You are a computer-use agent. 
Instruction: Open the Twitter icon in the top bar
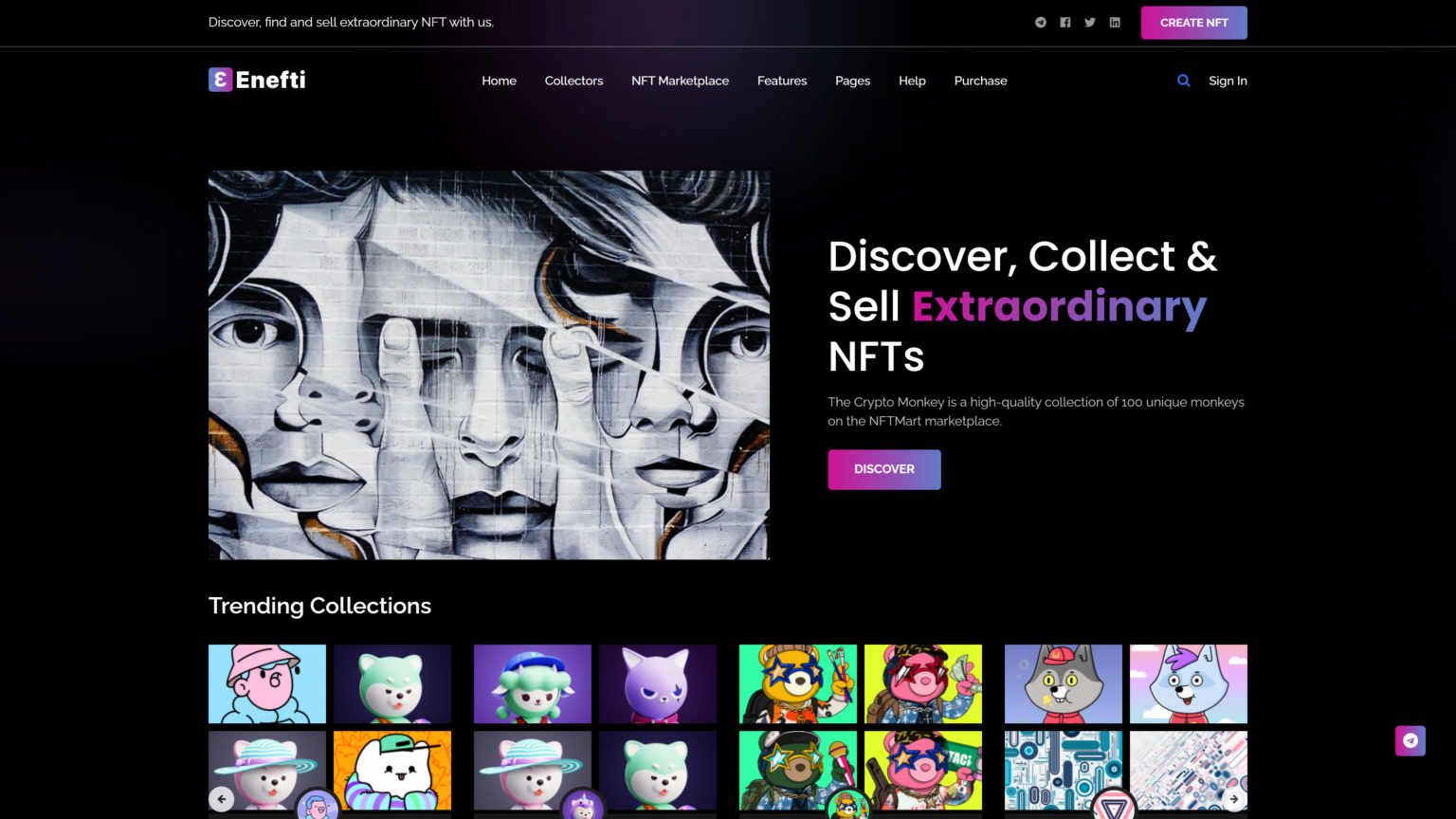(x=1090, y=22)
